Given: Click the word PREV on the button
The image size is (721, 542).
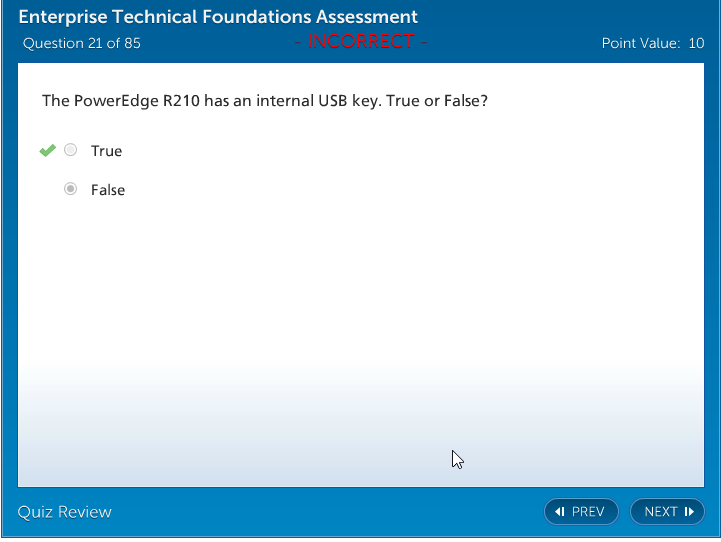Looking at the screenshot, I should coord(588,512).
